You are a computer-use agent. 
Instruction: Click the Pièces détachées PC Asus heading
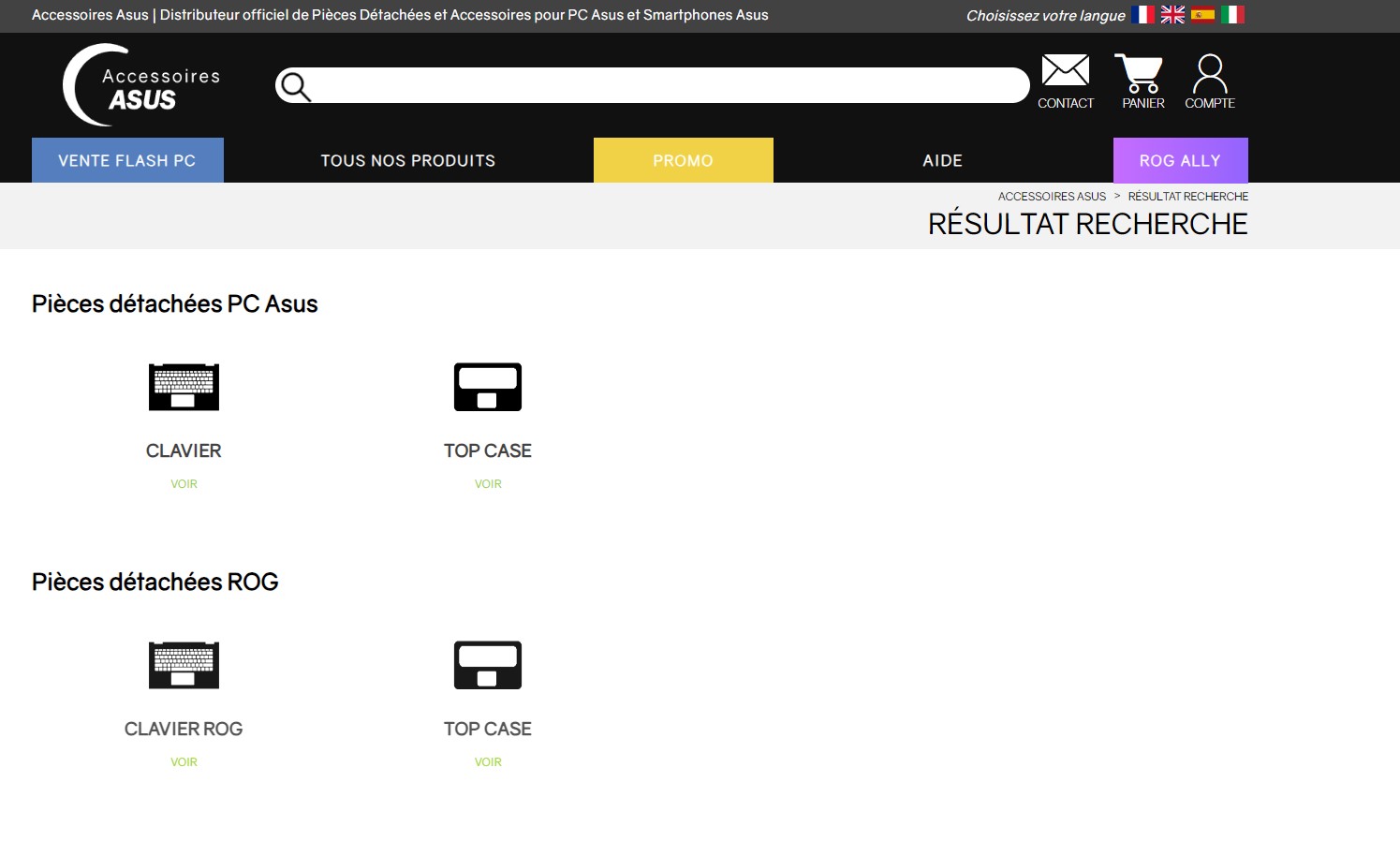[175, 304]
